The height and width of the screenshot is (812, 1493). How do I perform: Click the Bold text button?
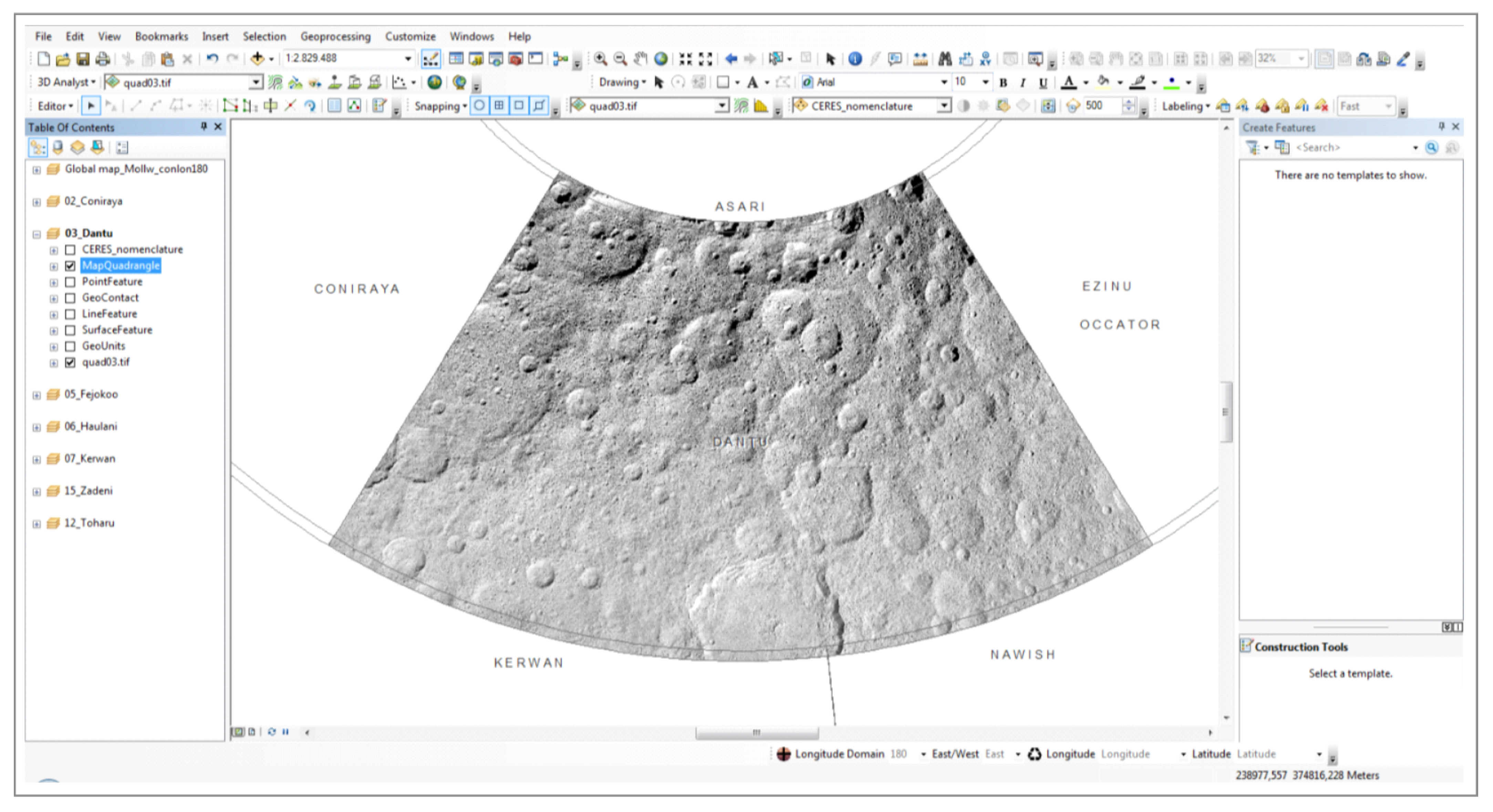1003,82
